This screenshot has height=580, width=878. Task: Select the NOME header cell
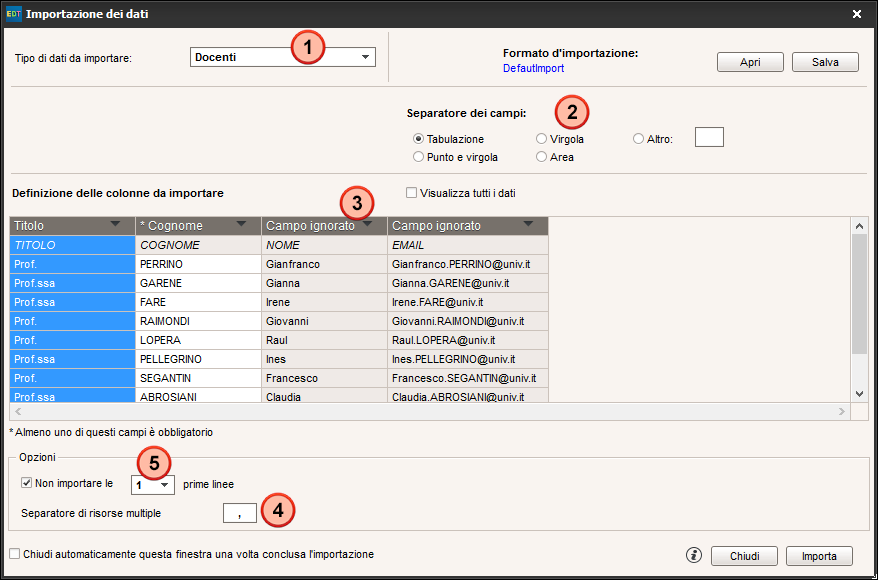click(x=324, y=245)
